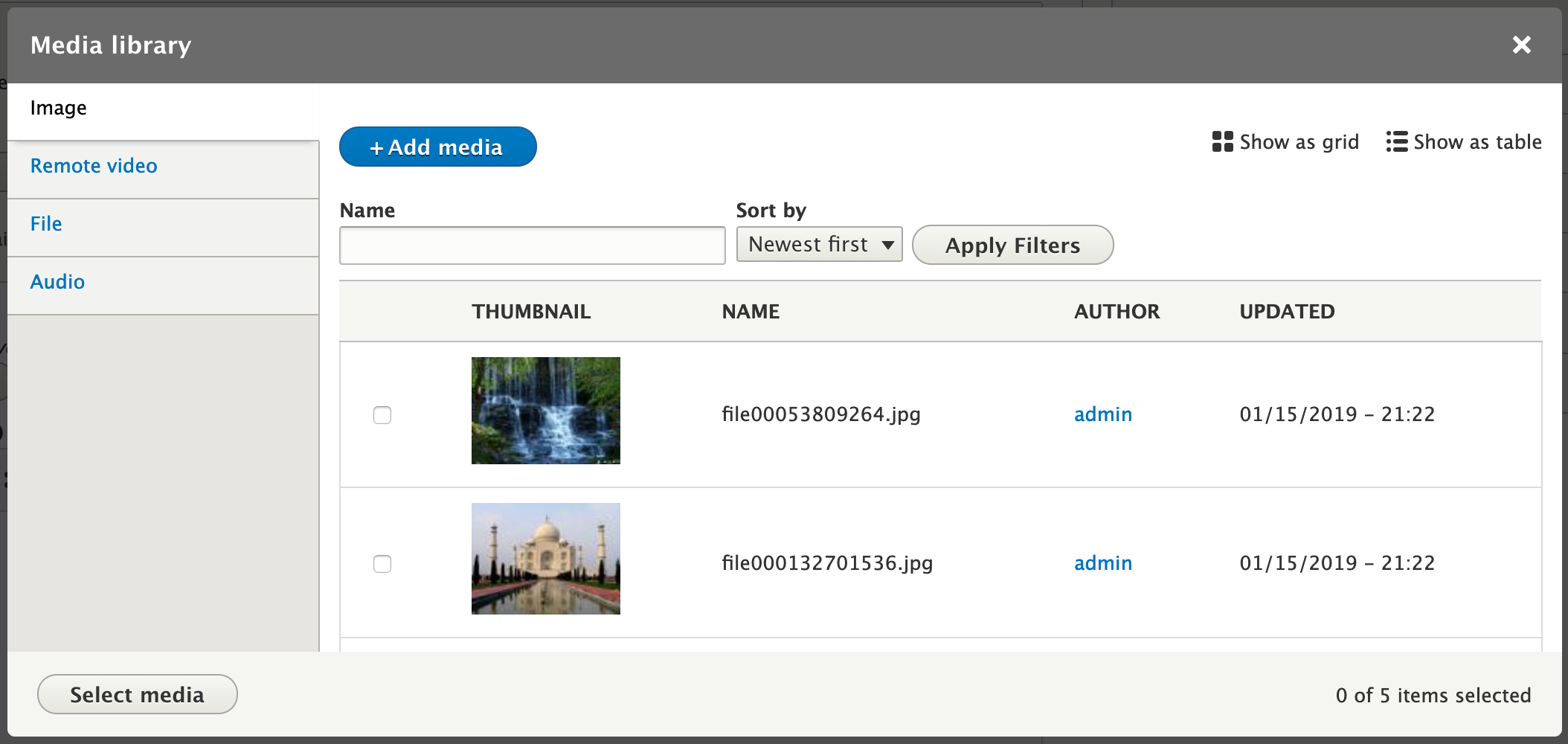
Task: Open admin author link for Taj Mahal image
Action: pos(1102,563)
